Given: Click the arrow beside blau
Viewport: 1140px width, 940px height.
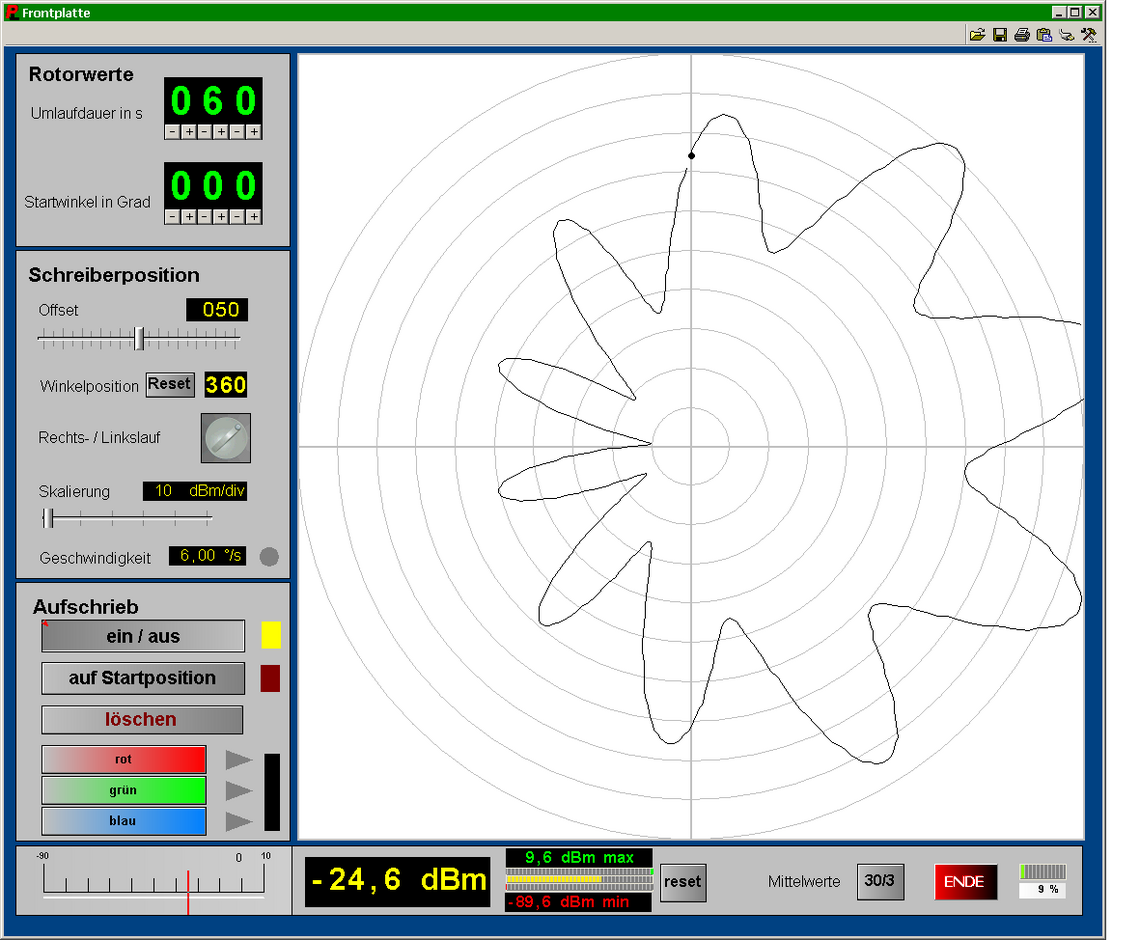Looking at the screenshot, I should [x=238, y=822].
